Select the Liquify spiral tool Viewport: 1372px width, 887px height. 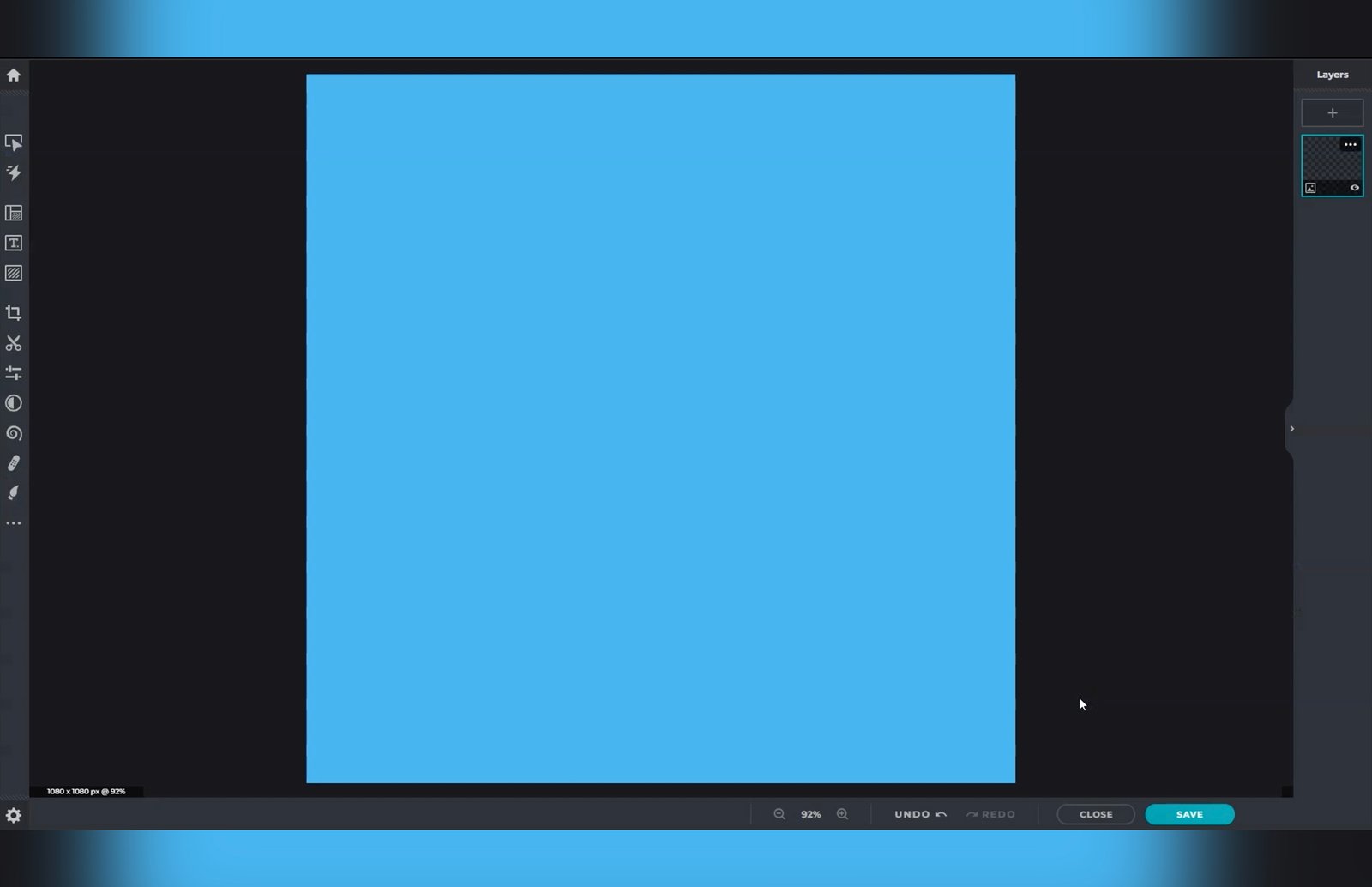pyautogui.click(x=14, y=433)
